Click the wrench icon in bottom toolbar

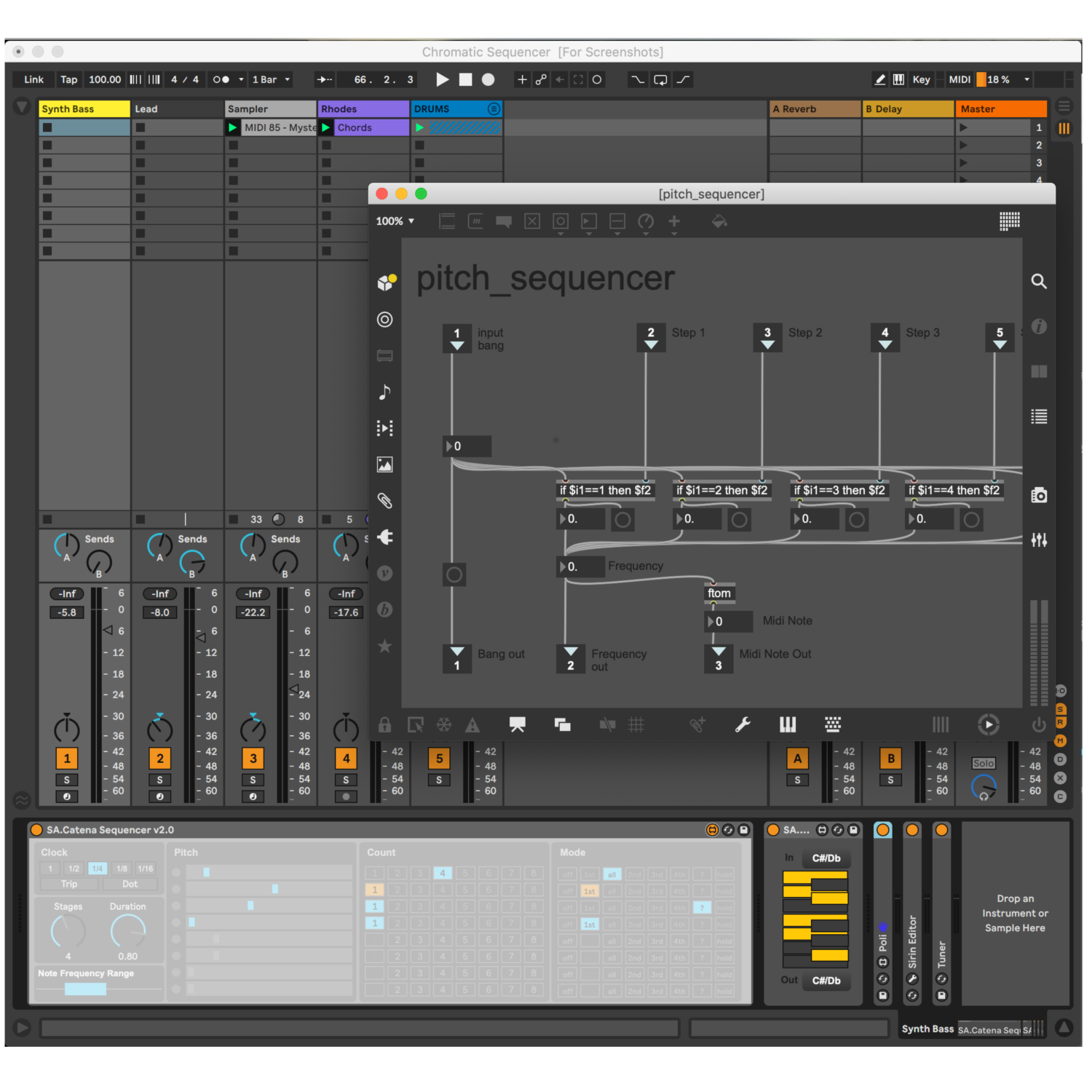[743, 725]
